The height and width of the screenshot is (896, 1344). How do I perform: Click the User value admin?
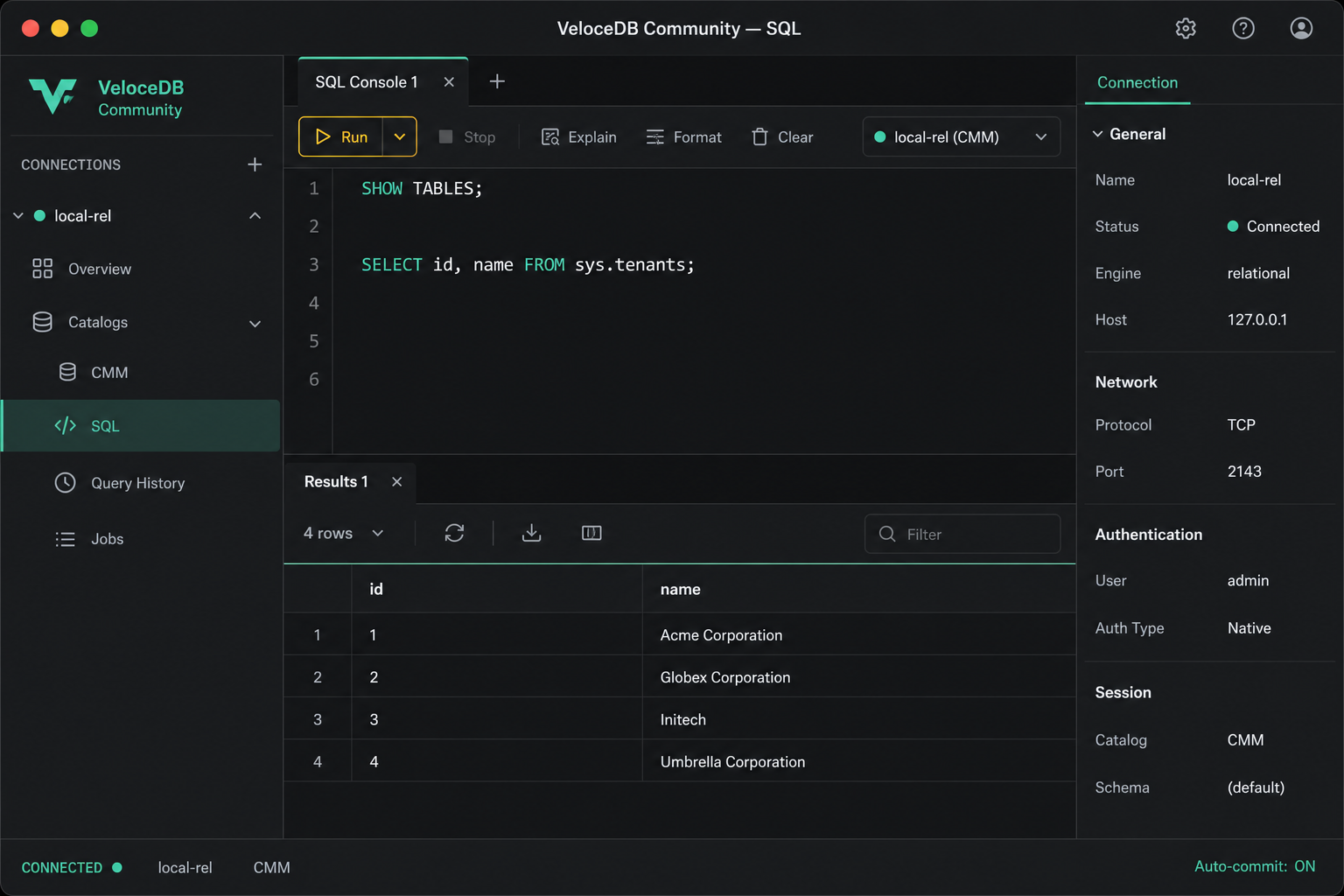[1248, 580]
